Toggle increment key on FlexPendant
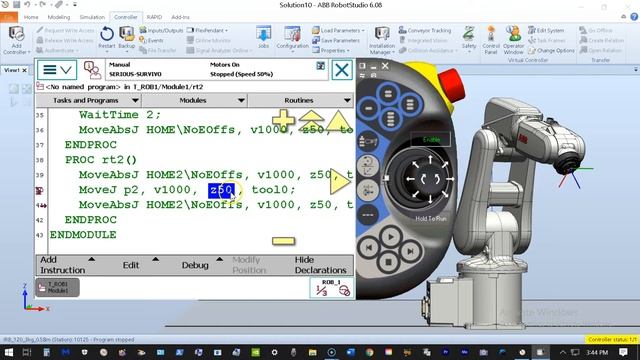Image resolution: width=640 pixels, height=360 pixels. click(368, 215)
